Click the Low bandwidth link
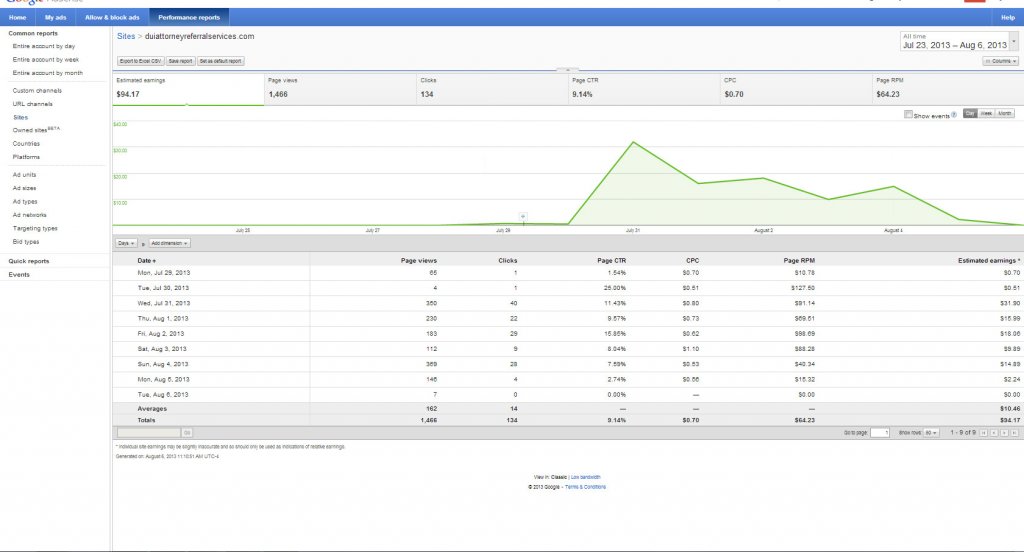Screen dimensions: 1024x552 tap(586, 477)
